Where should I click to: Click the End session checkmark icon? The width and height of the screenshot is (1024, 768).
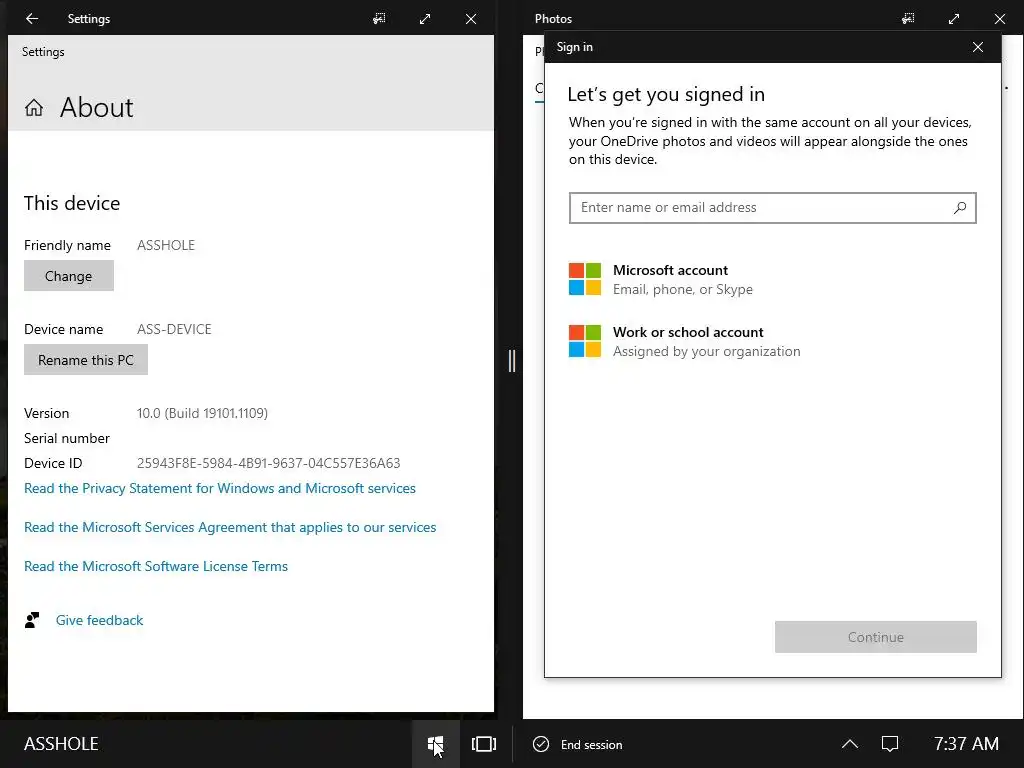point(541,744)
